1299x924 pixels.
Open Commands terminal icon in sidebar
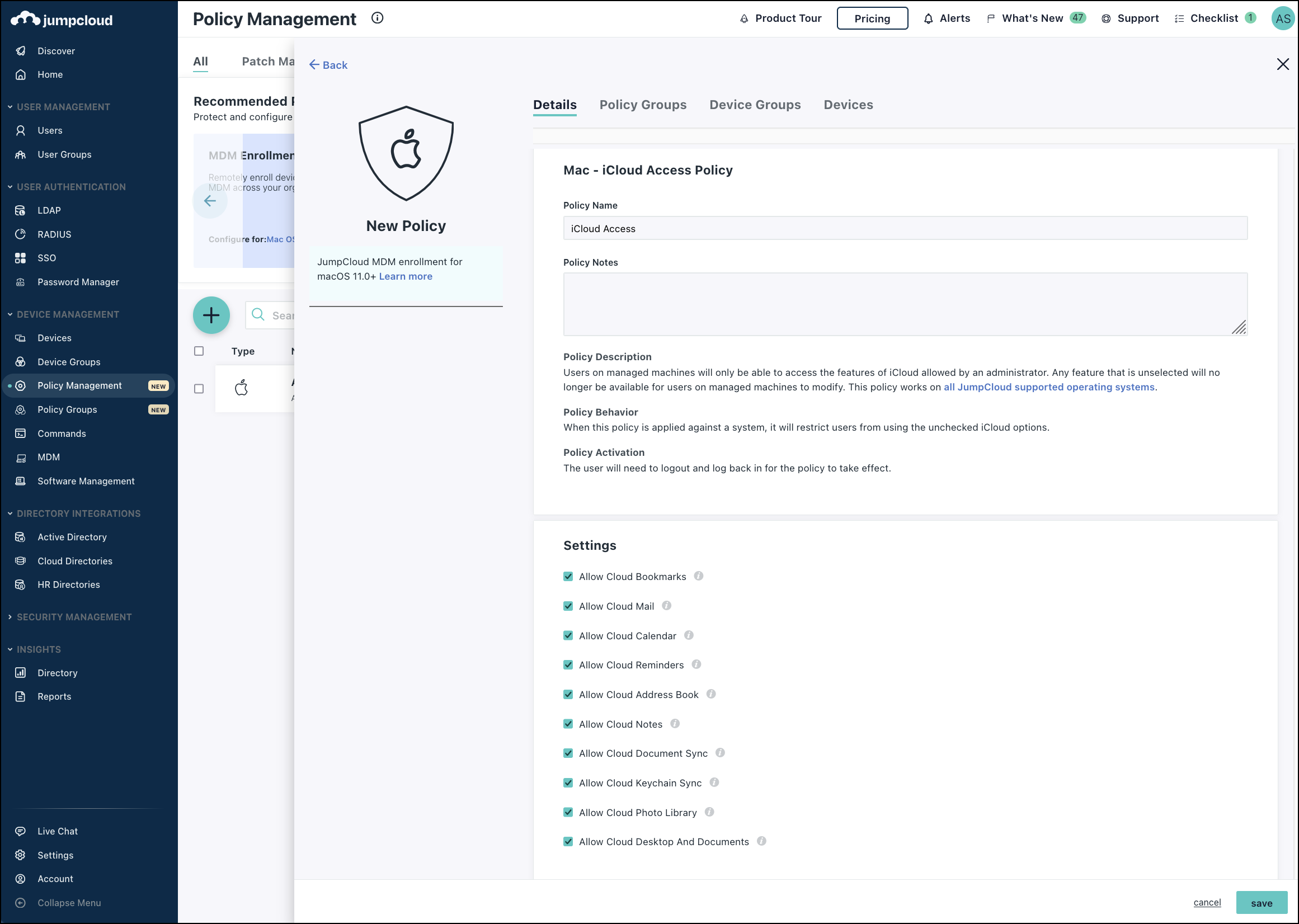pyautogui.click(x=21, y=433)
